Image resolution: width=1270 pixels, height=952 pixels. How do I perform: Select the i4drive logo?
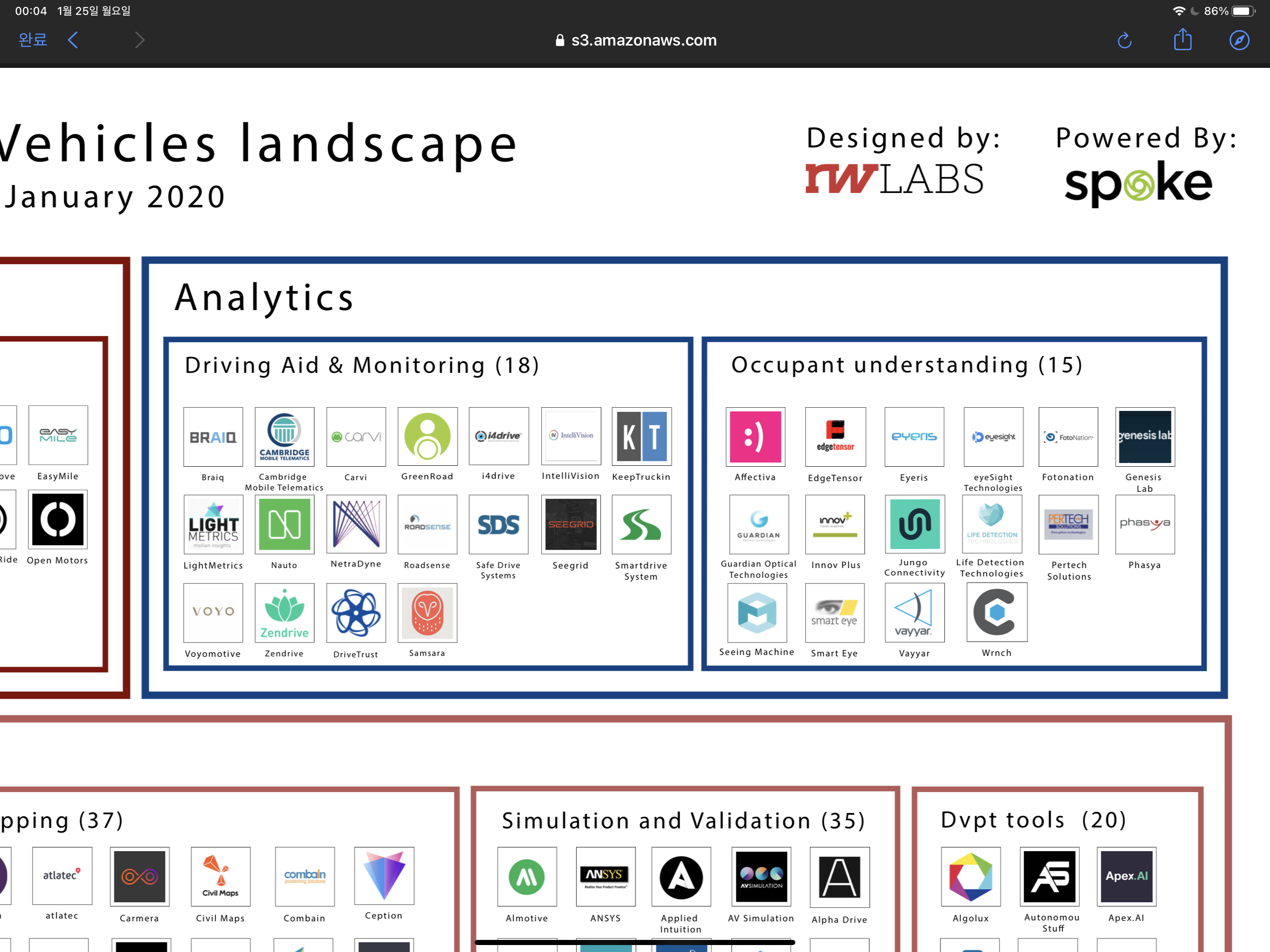point(498,436)
